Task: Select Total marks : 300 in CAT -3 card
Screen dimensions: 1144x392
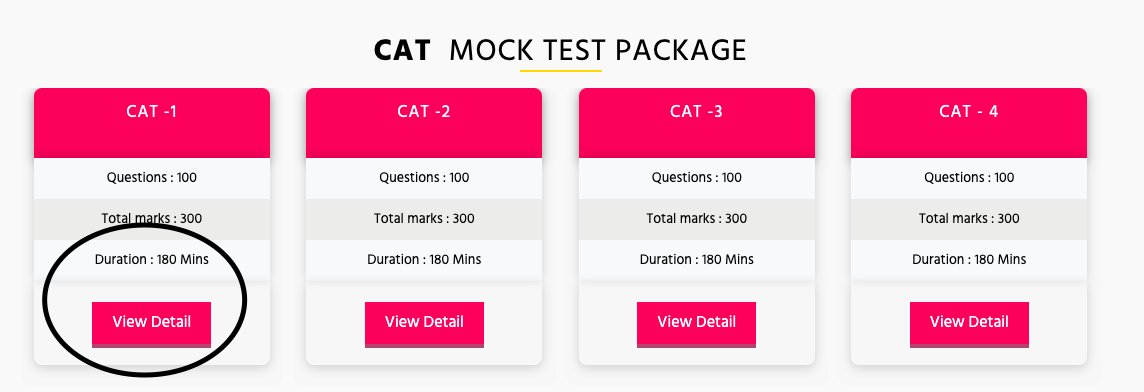Action: pos(697,219)
